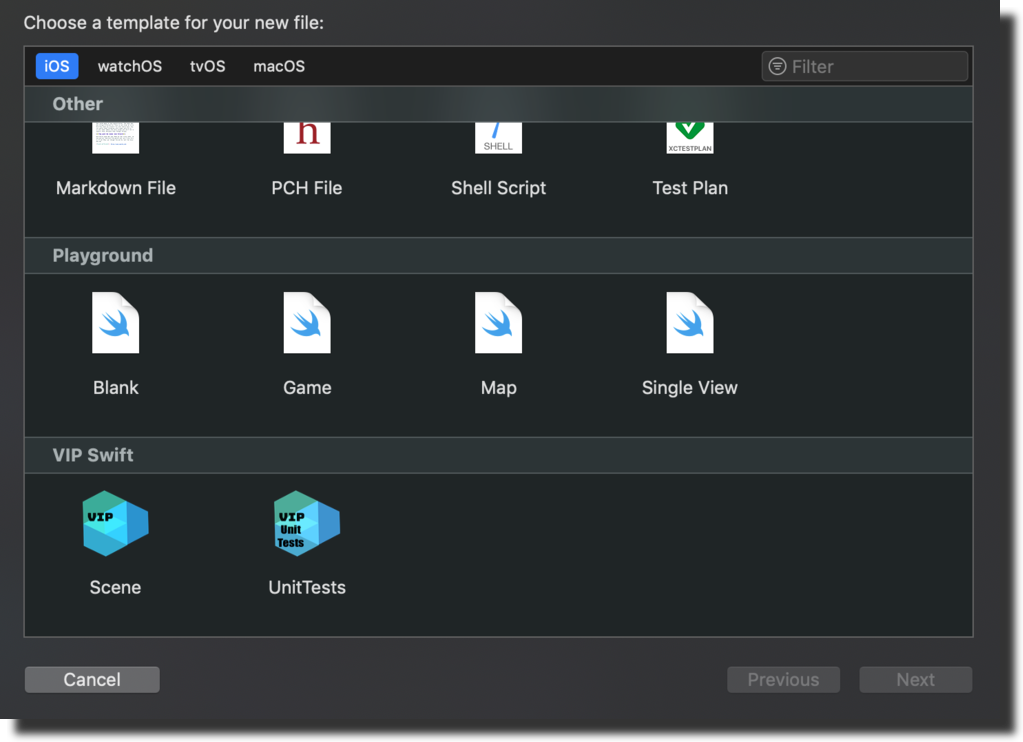Select the Markdown File template icon

click(x=115, y=138)
